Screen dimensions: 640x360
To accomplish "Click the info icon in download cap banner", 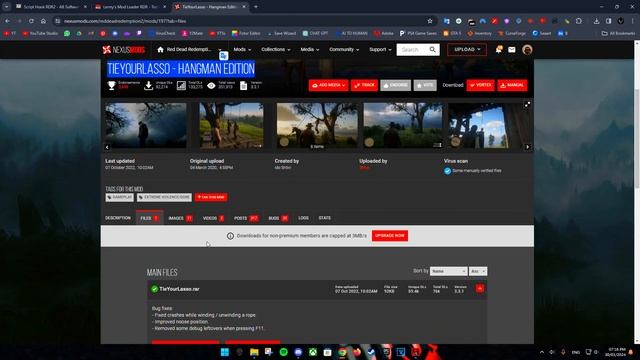I will pyautogui.click(x=230, y=236).
